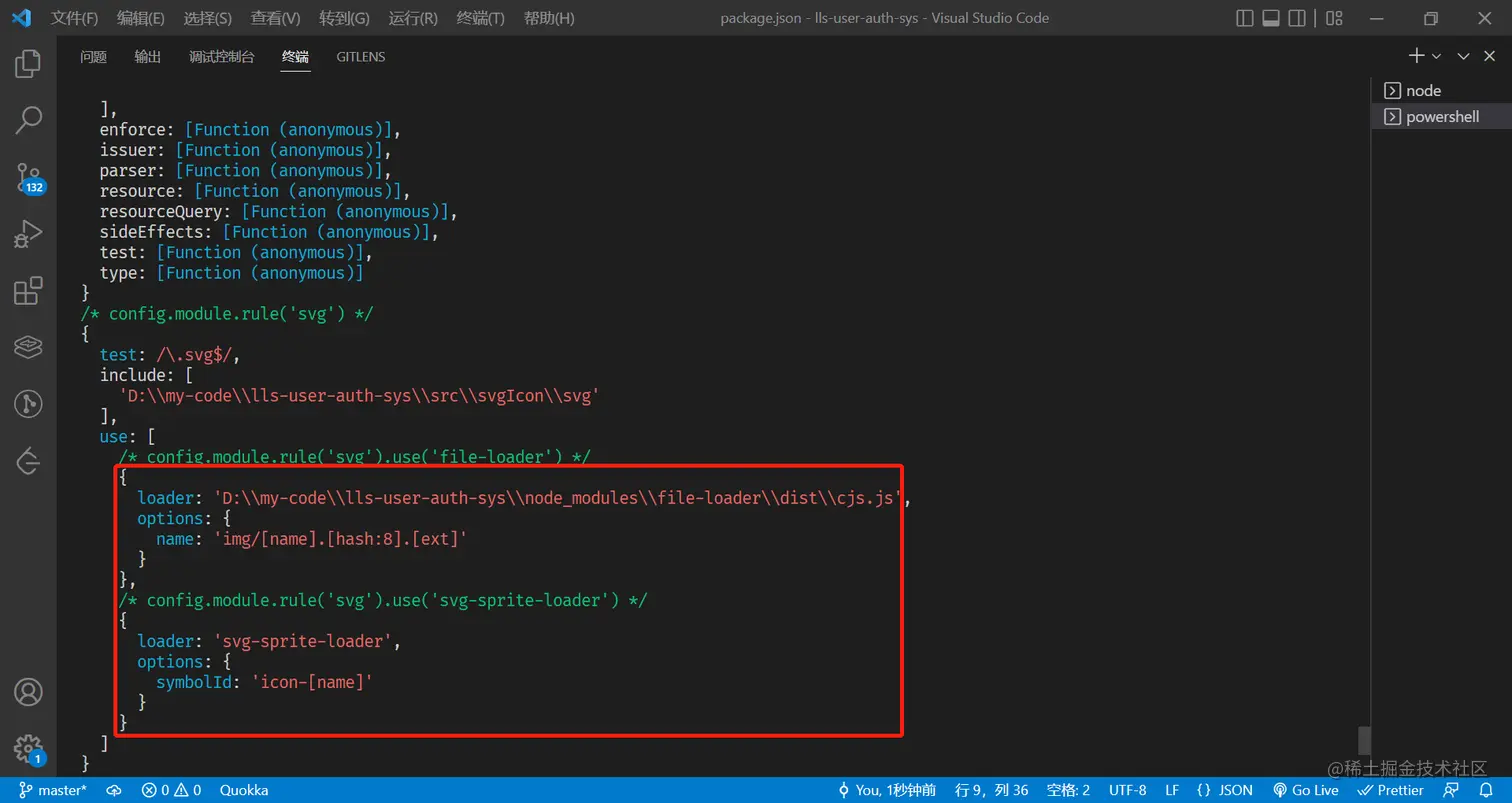Open the 帮助(H) menu
Viewport: 1512px width, 803px height.
tap(549, 18)
